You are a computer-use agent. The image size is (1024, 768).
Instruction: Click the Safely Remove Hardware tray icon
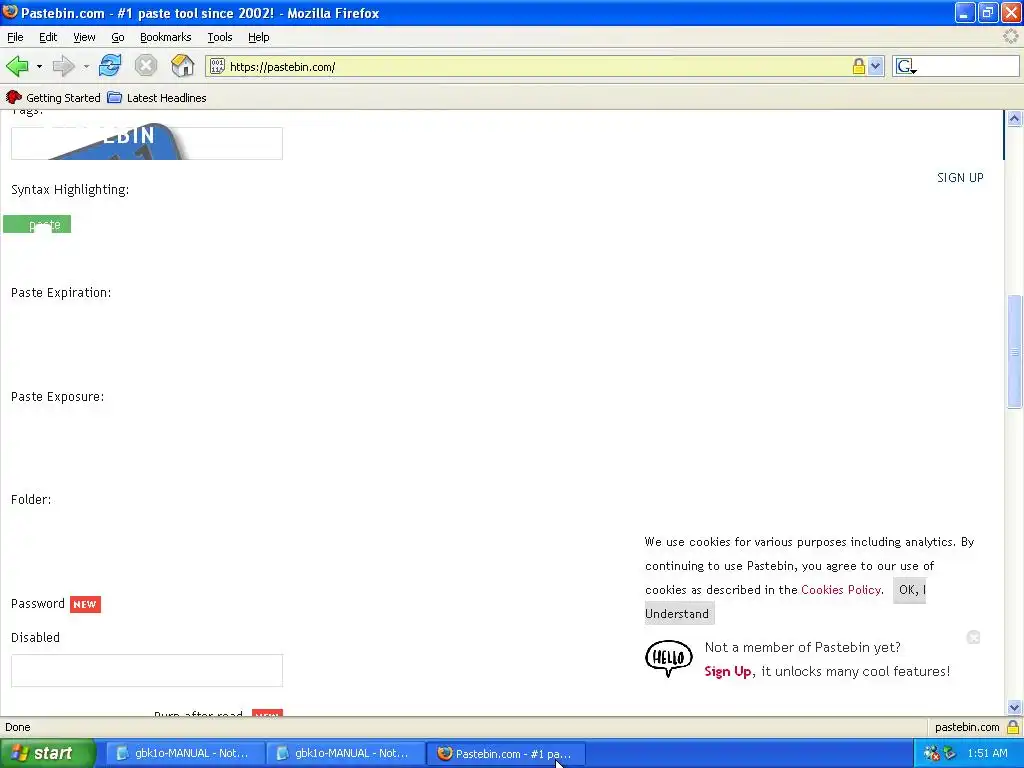click(950, 753)
